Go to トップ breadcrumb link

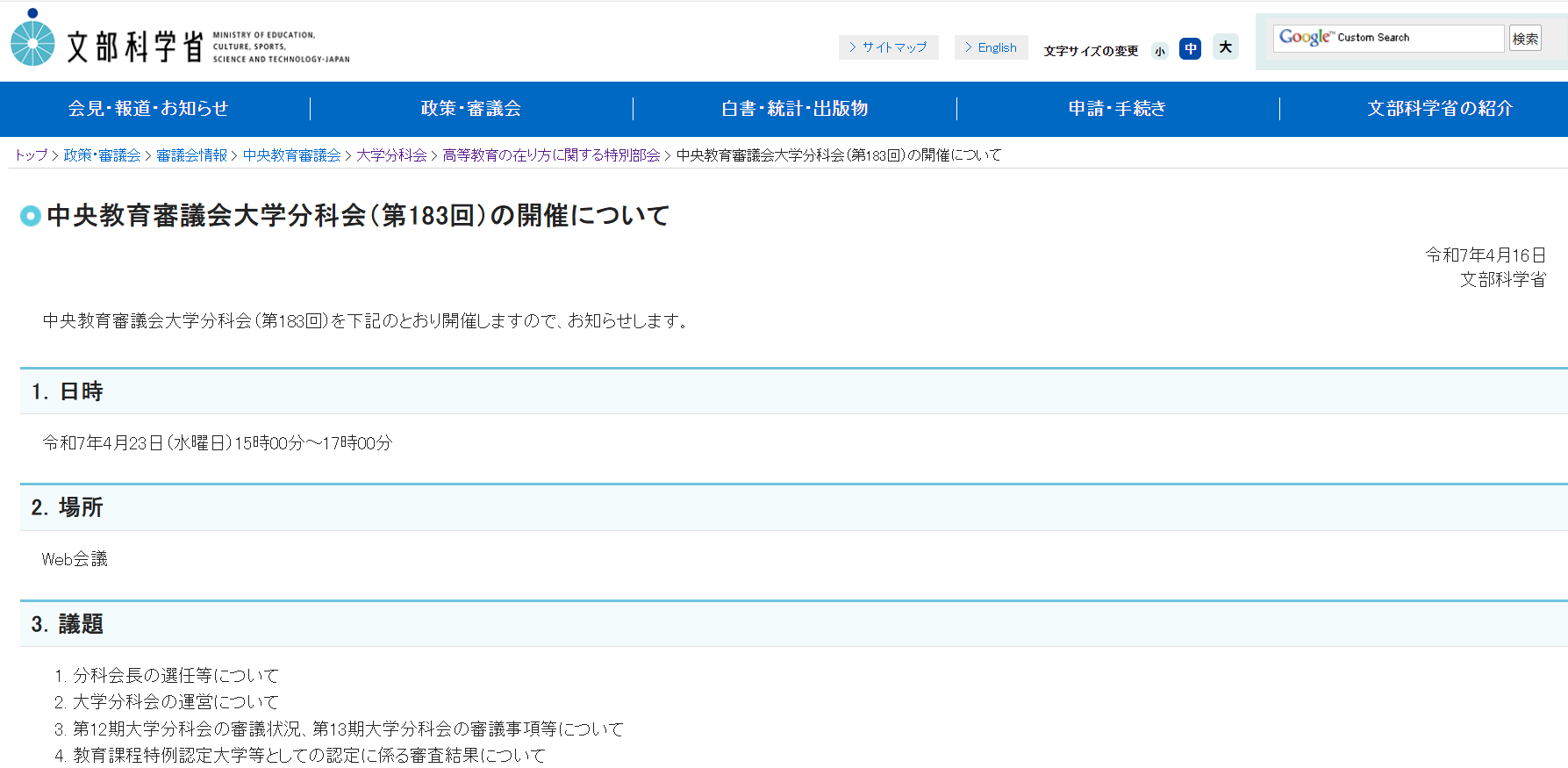click(x=31, y=155)
